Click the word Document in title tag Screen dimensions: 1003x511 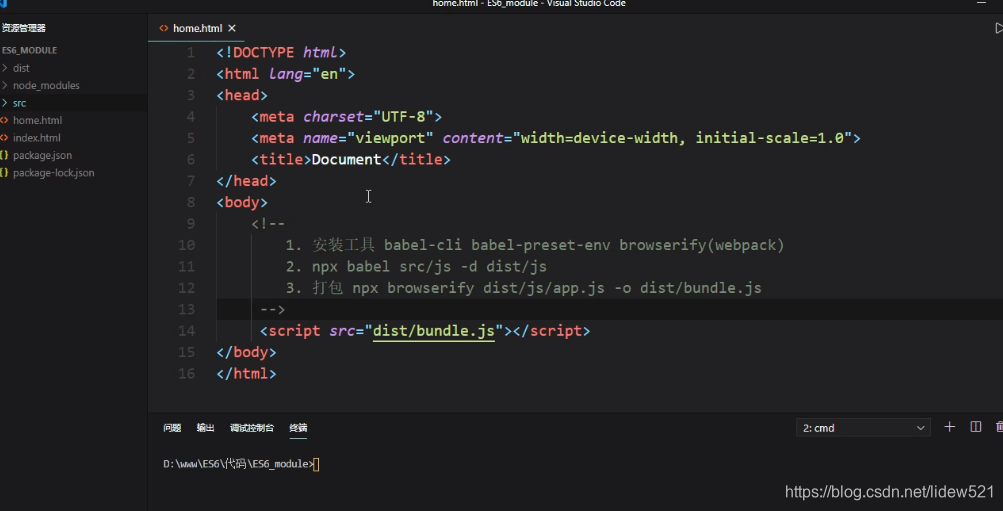click(x=346, y=159)
